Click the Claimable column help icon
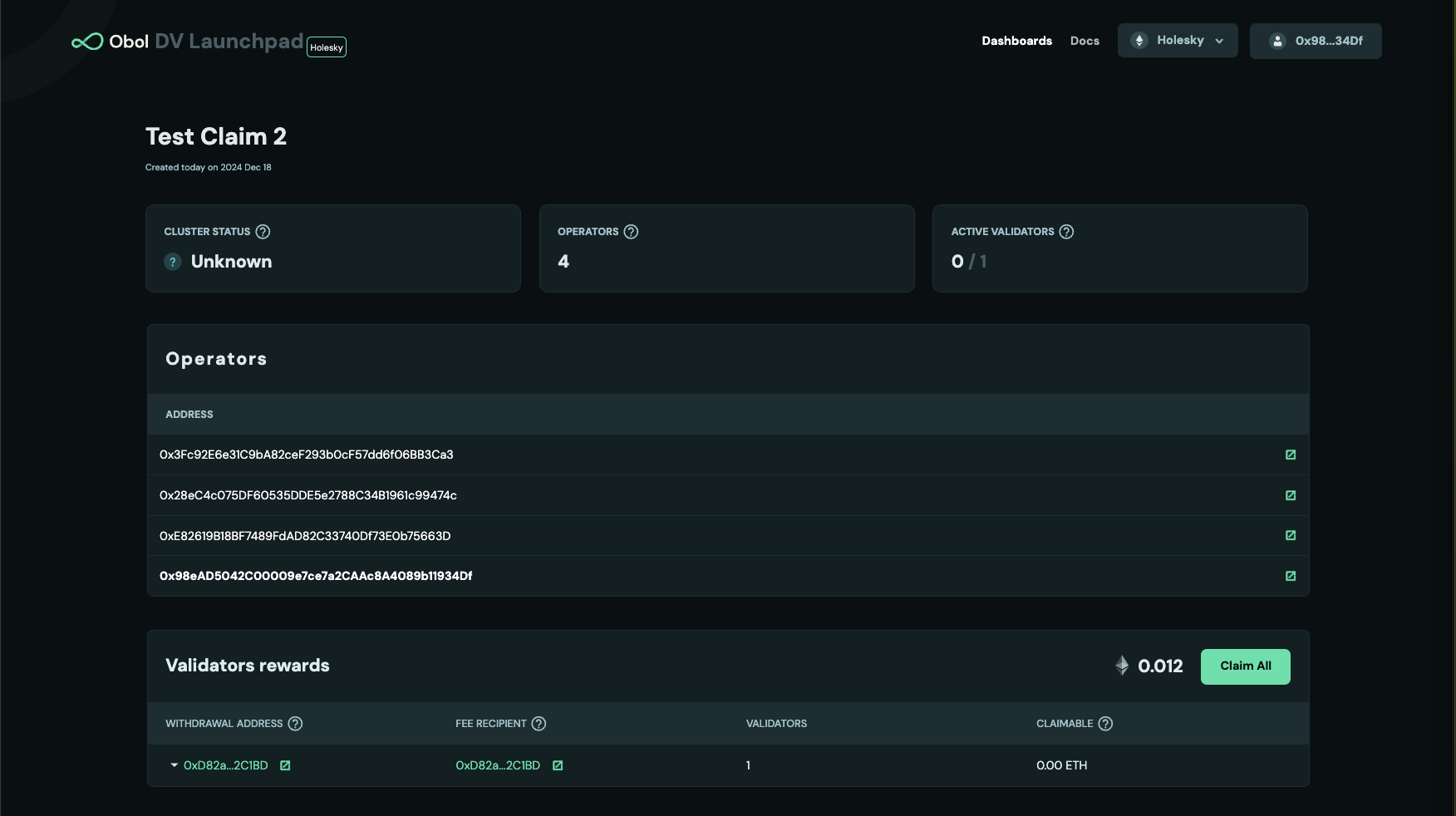Viewport: 1456px width, 816px height. tap(1105, 724)
